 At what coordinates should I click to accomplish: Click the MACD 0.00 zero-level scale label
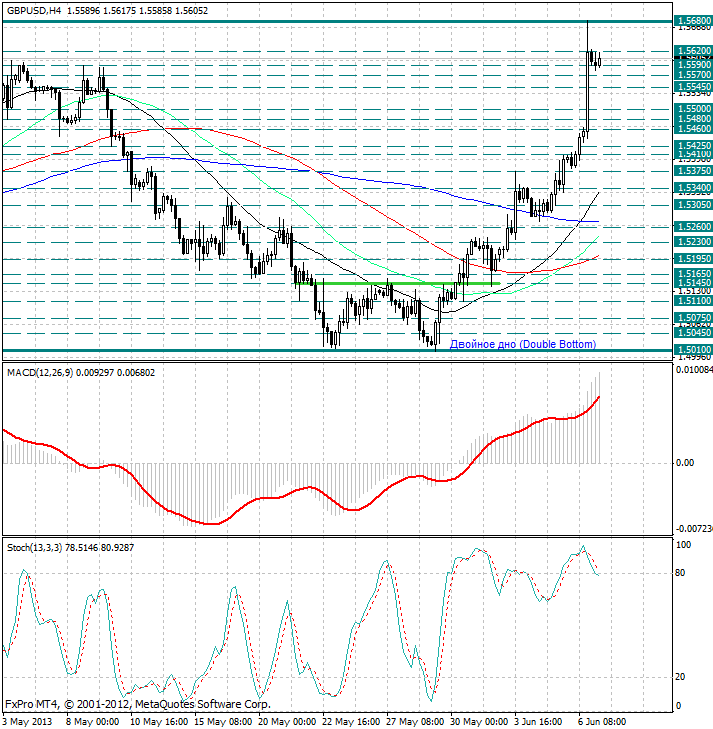(685, 463)
